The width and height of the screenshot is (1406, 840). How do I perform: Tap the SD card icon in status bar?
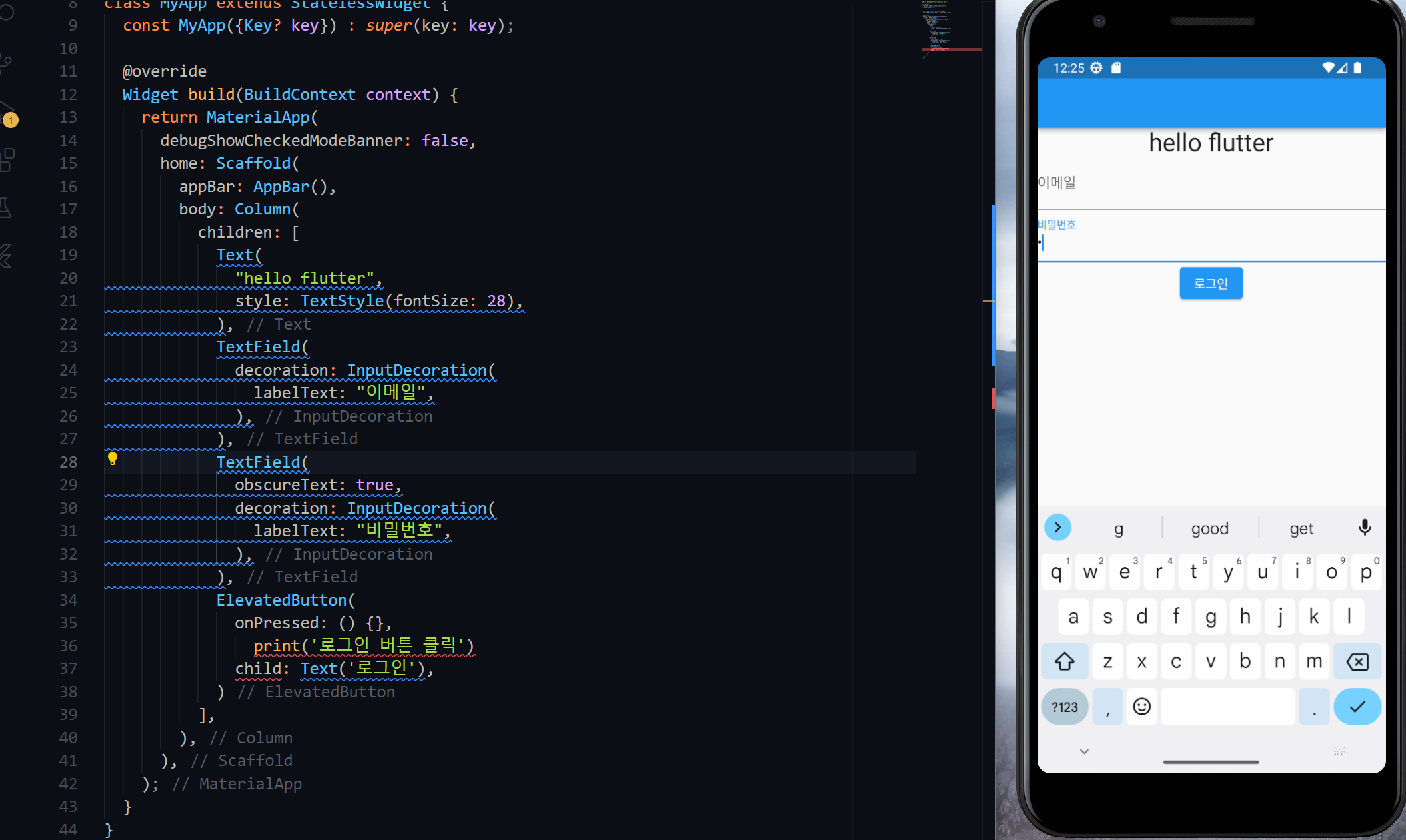pos(1116,68)
